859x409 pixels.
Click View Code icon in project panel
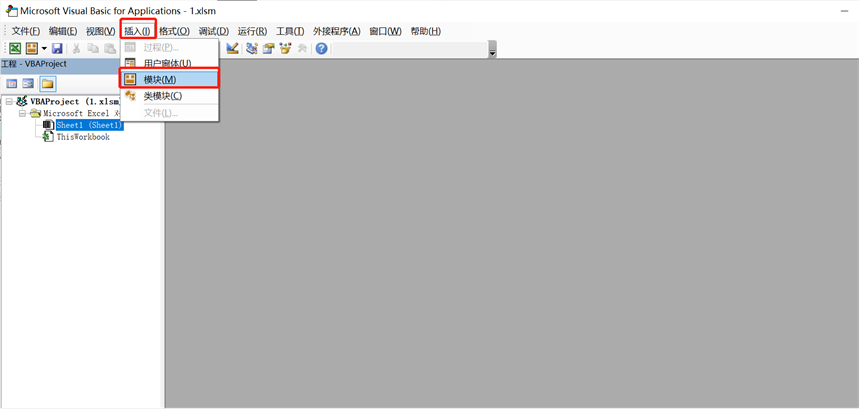[x=12, y=84]
